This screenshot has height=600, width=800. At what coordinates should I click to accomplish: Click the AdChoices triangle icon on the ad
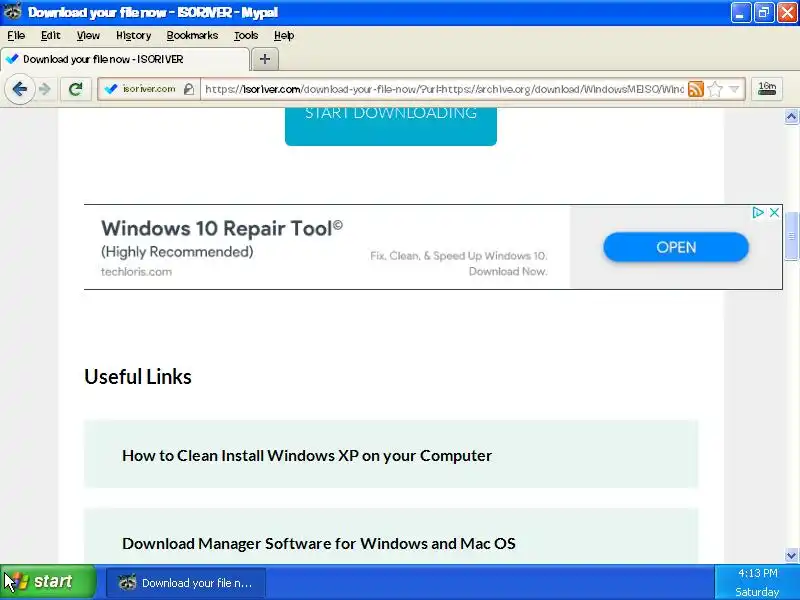pyautogui.click(x=758, y=212)
